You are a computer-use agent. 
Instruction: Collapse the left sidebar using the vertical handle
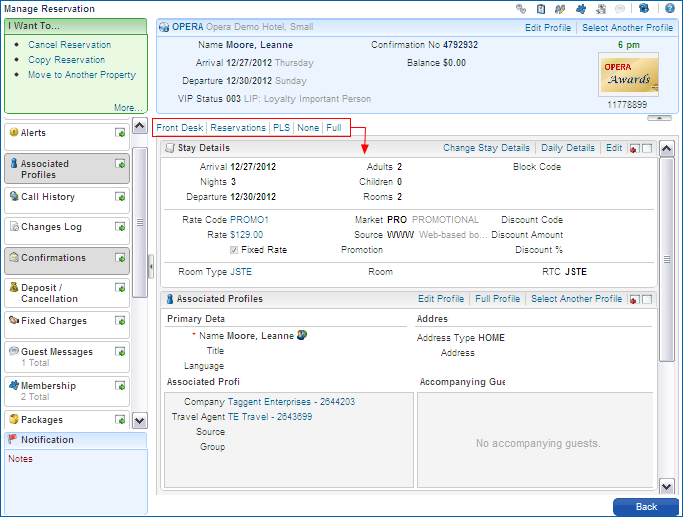pyautogui.click(x=151, y=266)
